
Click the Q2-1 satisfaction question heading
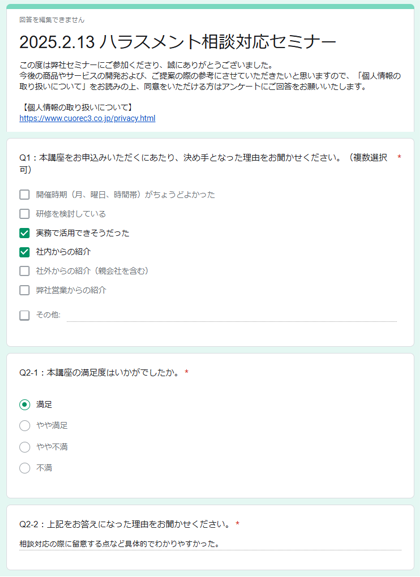click(99, 373)
